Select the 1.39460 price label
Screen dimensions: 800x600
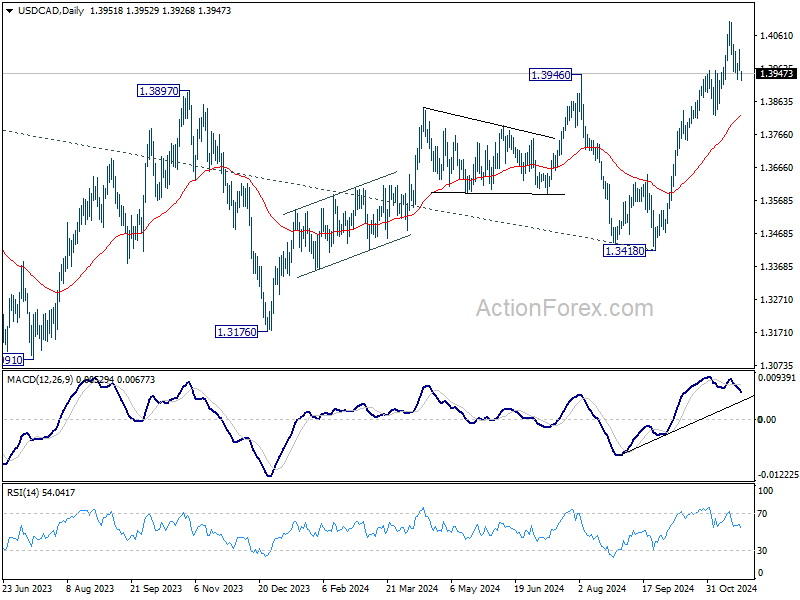[x=551, y=75]
